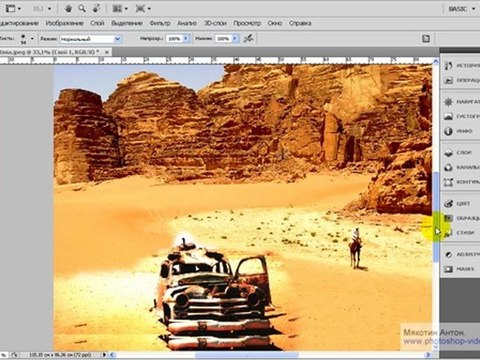The width and height of the screenshot is (480, 360).
Task: Open the Navigator (Навигатор) panel
Action: coord(462,102)
